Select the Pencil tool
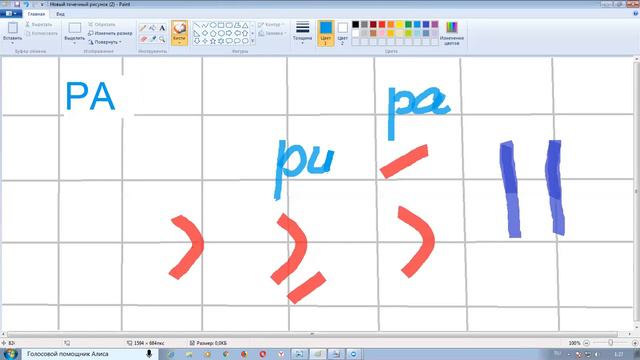 click(143, 28)
